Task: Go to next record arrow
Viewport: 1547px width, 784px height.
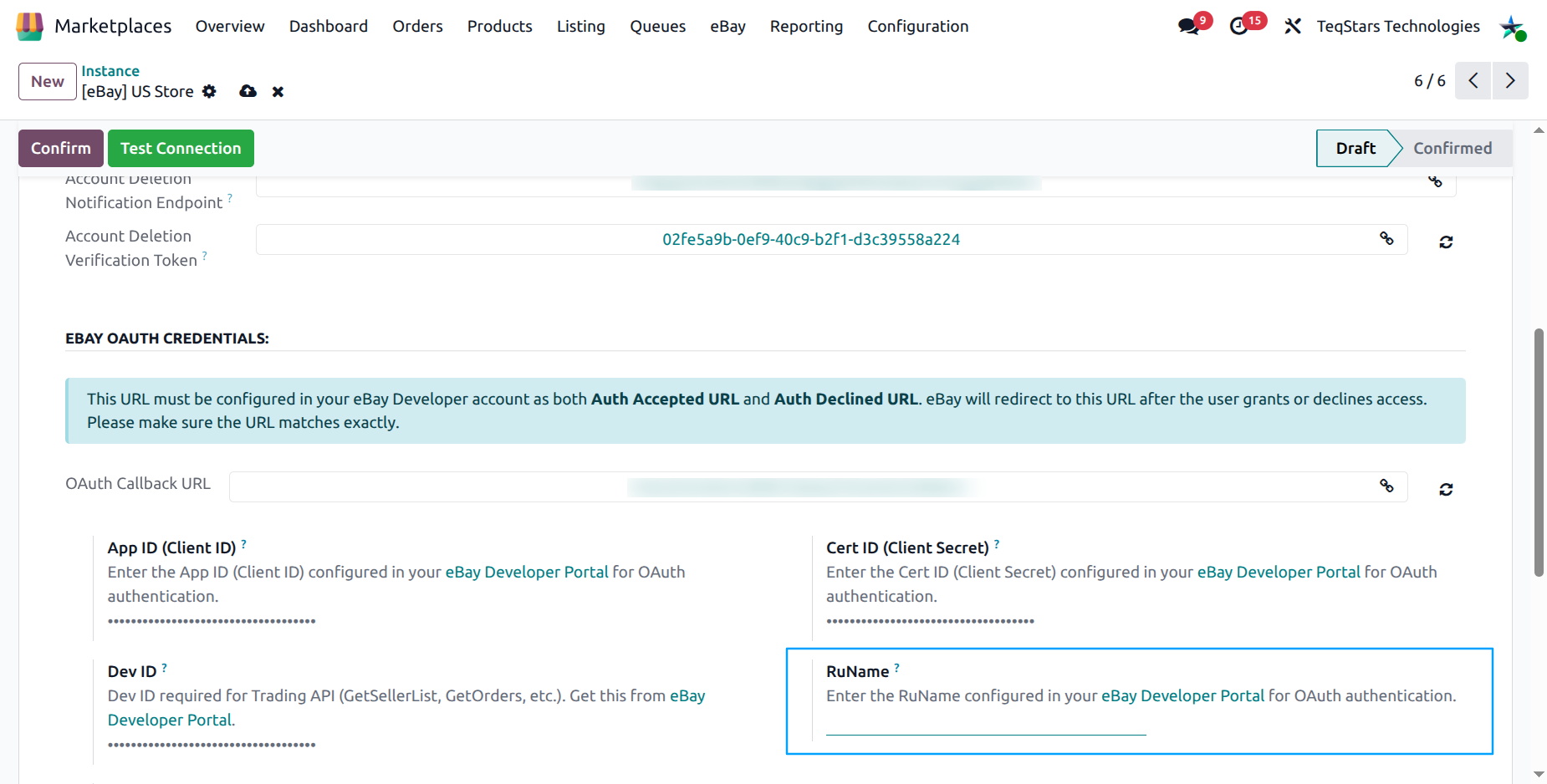Action: coord(1510,80)
